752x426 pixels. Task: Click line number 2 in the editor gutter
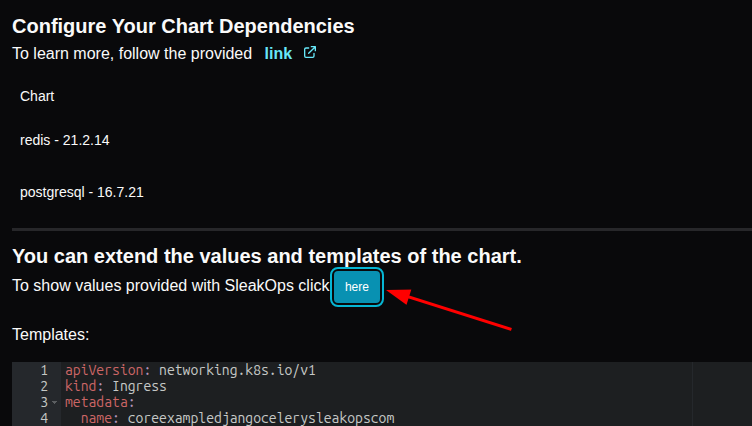44,386
